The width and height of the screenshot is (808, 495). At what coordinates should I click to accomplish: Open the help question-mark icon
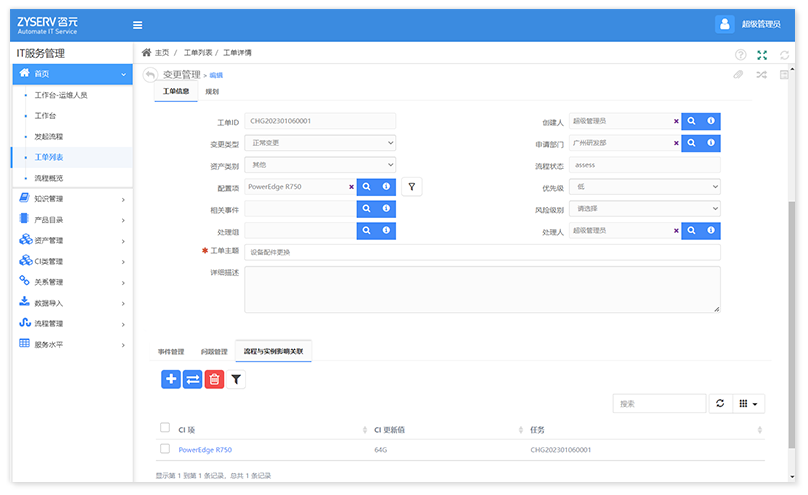(x=740, y=55)
